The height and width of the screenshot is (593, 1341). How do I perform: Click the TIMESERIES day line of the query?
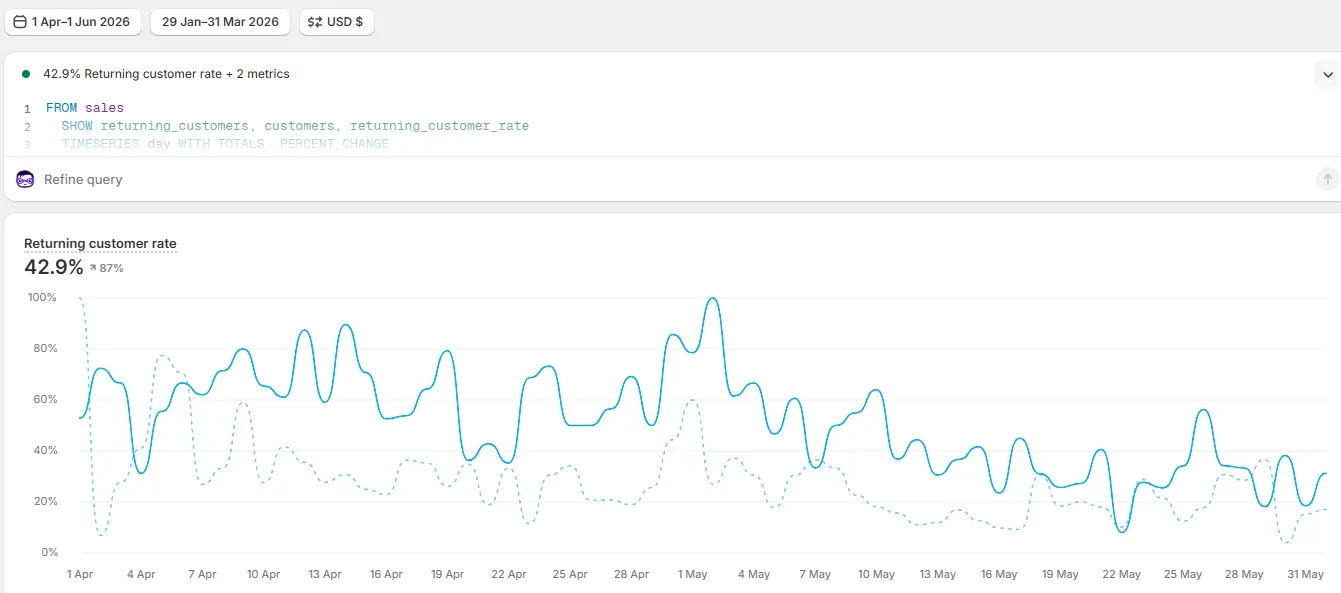tap(225, 144)
